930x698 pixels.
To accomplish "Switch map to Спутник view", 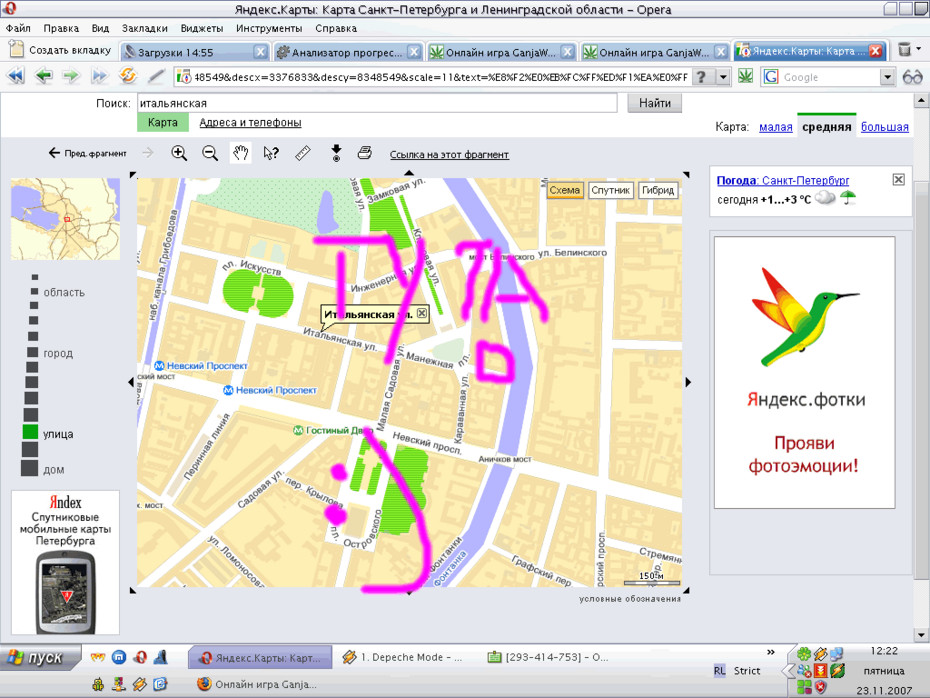I will [610, 190].
